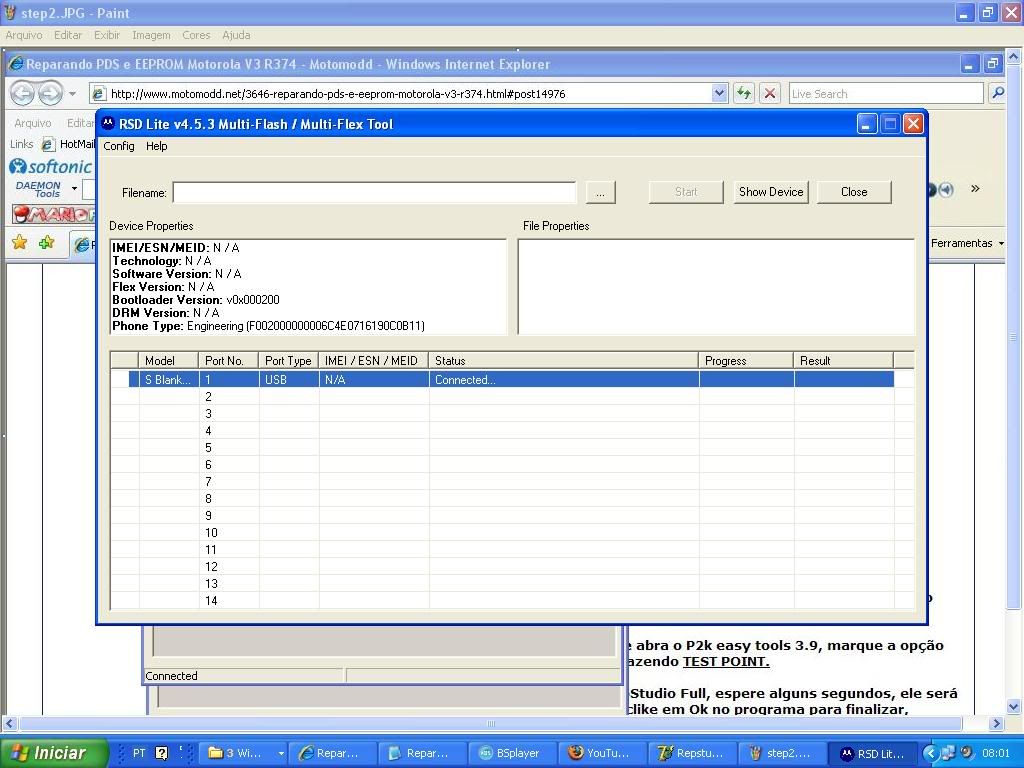The height and width of the screenshot is (768, 1024).
Task: Click the Close button in RSD Lite
Action: [854, 192]
